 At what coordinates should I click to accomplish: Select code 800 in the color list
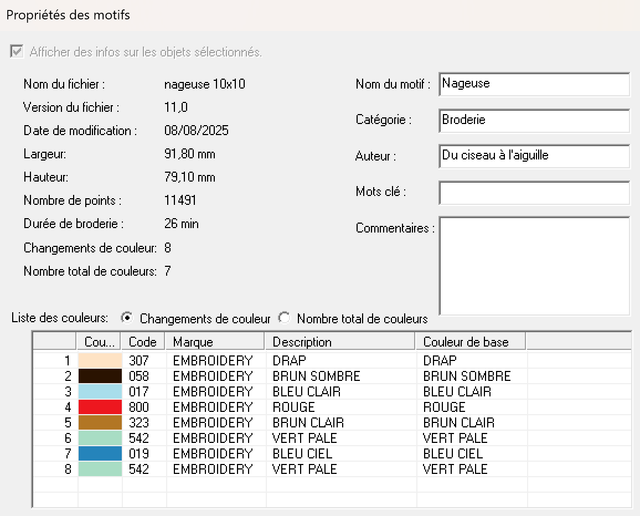pos(140,407)
